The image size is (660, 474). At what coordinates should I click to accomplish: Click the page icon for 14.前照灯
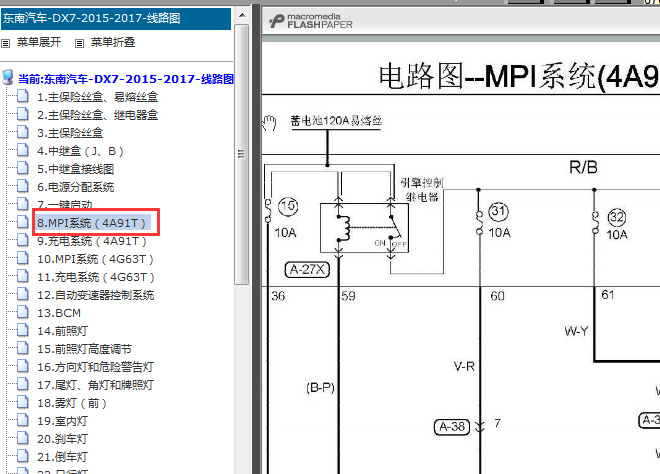pyautogui.click(x=23, y=330)
